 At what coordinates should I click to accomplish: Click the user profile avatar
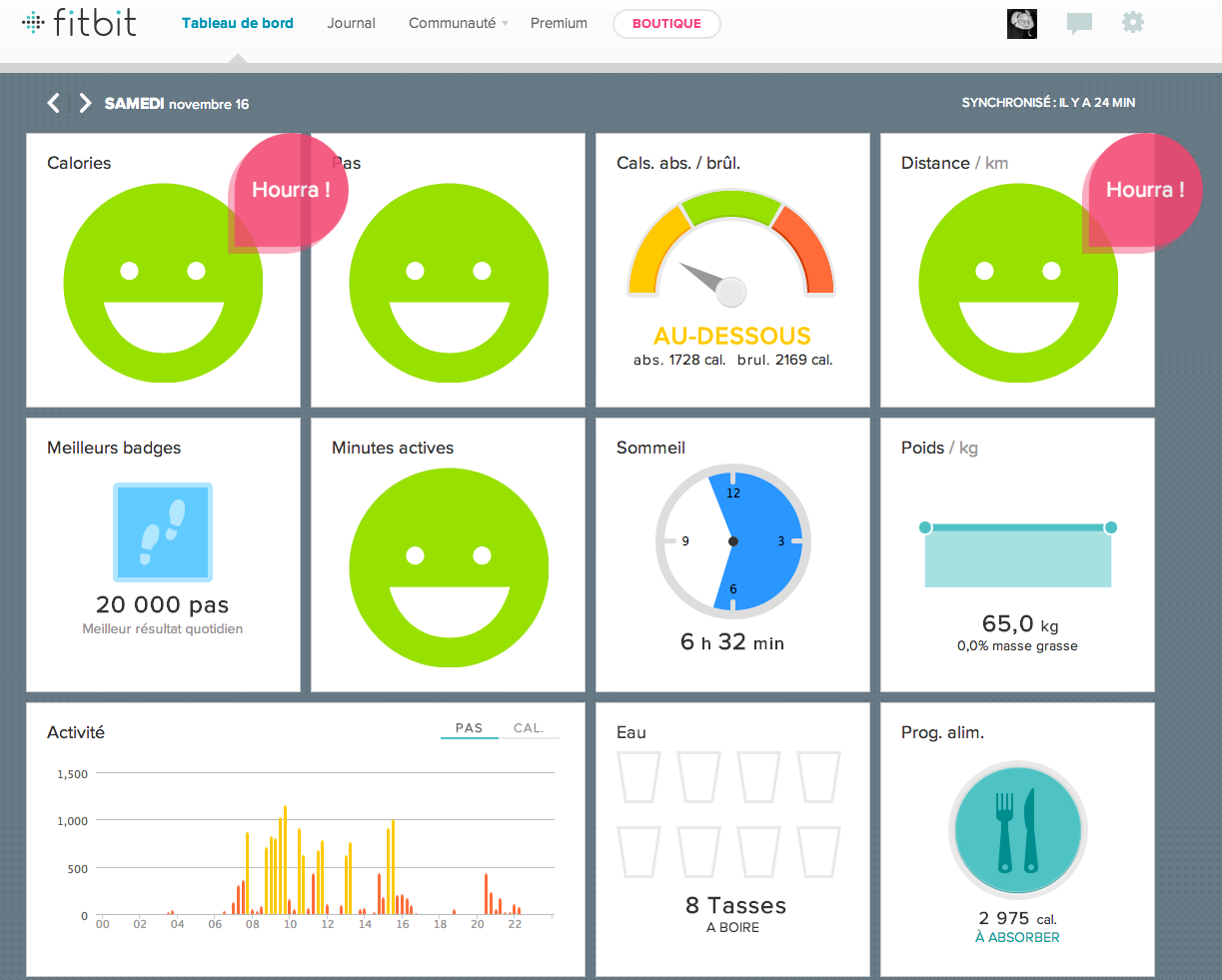click(x=1022, y=23)
